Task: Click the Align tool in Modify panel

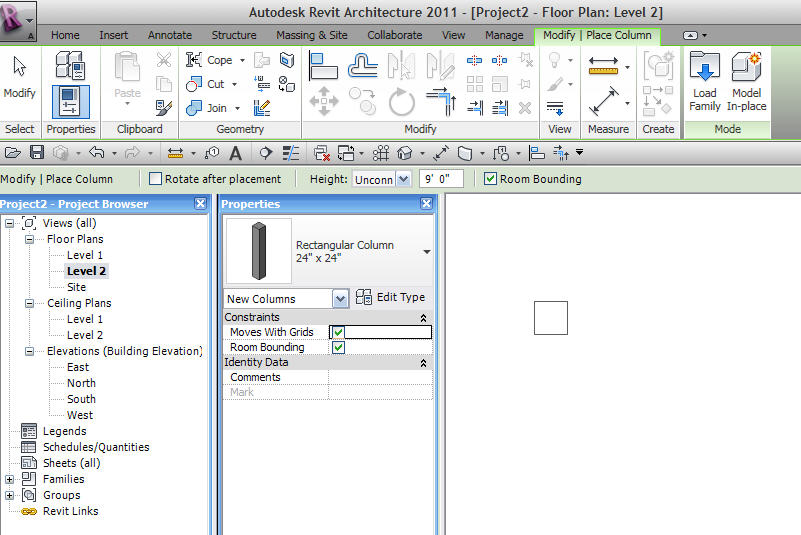Action: point(324,66)
